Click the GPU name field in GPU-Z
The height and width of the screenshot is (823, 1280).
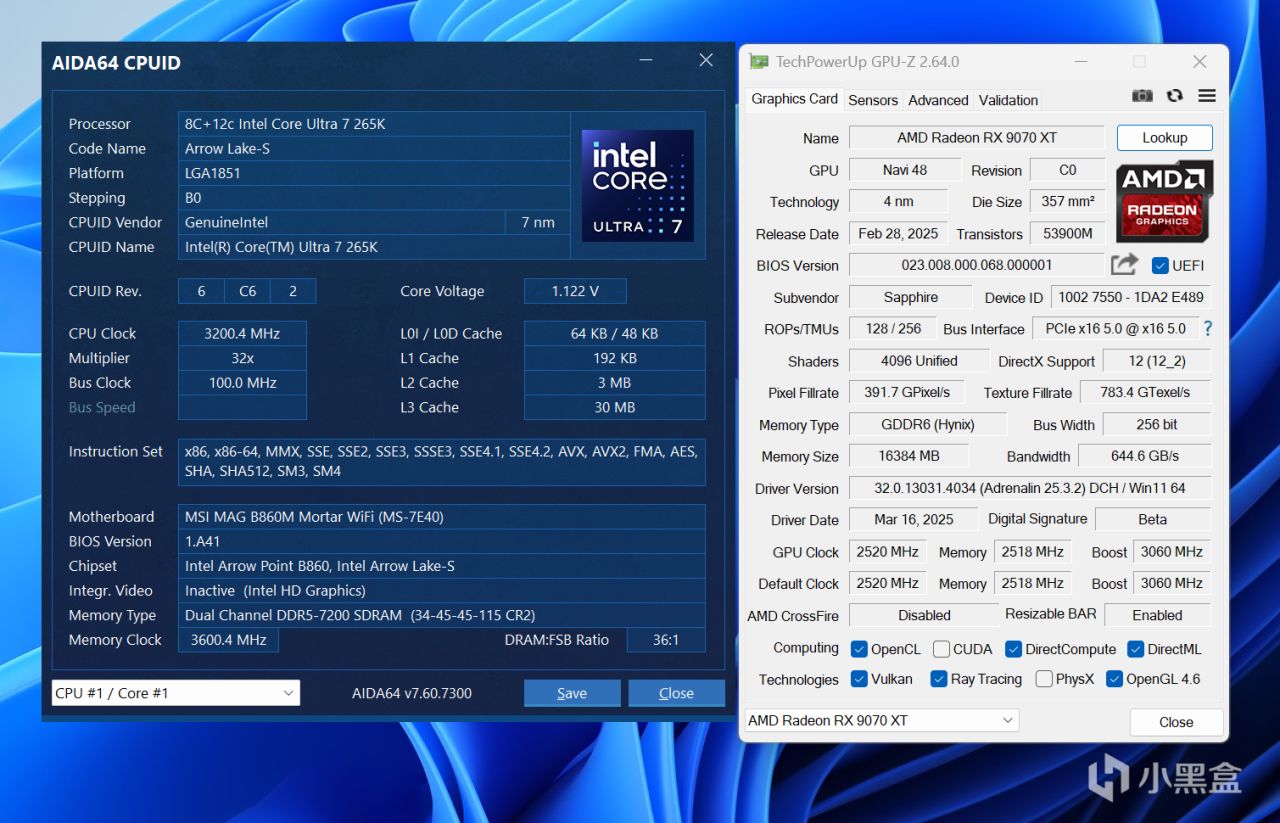coord(976,138)
